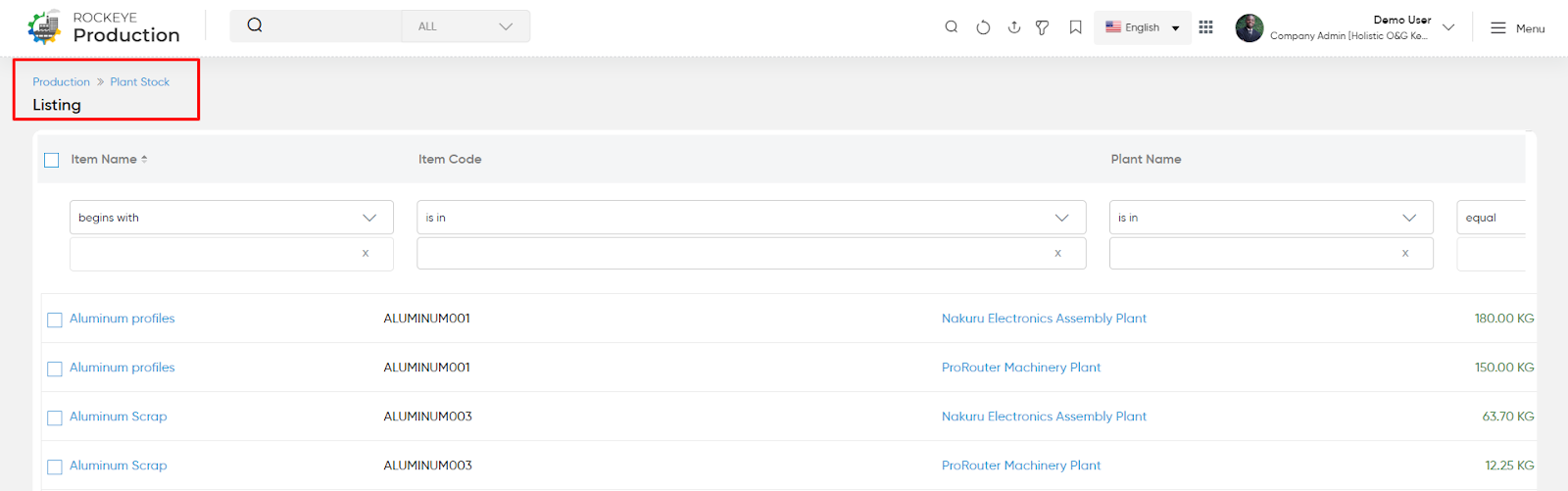This screenshot has width=1568, height=491.
Task: Go to Production breadcrumb link
Action: tap(61, 82)
